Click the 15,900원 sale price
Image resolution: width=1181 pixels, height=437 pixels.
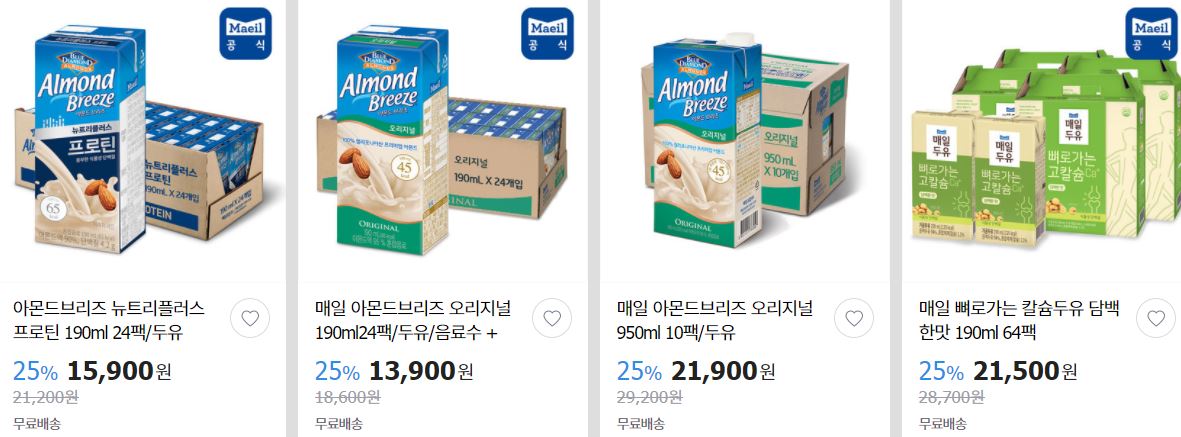pyautogui.click(x=120, y=371)
